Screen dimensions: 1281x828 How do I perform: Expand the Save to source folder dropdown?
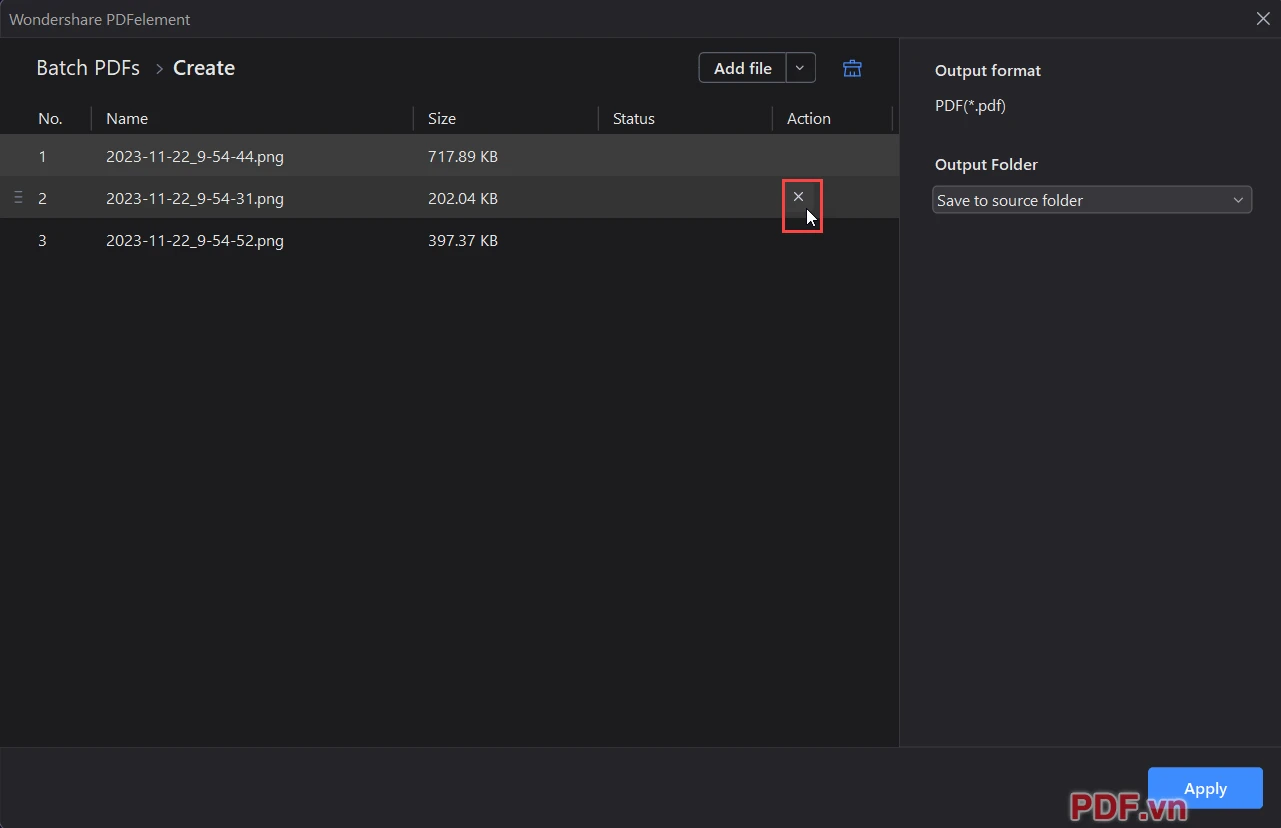(1092, 200)
